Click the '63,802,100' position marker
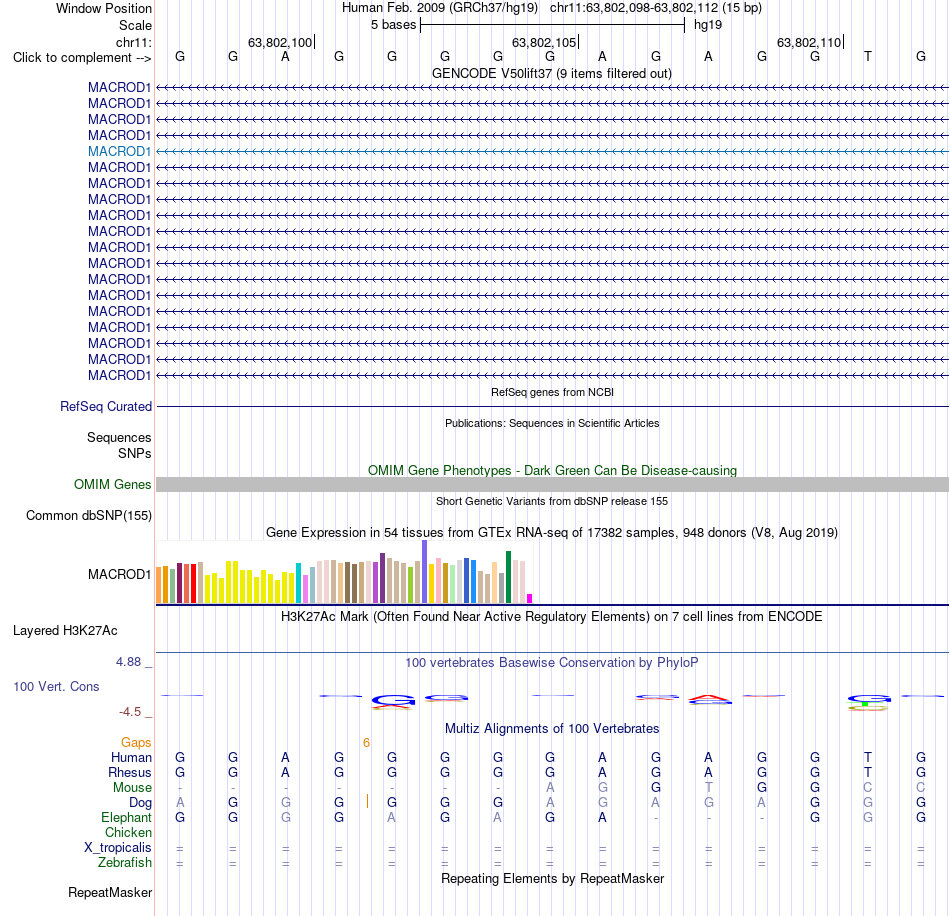 [x=281, y=43]
